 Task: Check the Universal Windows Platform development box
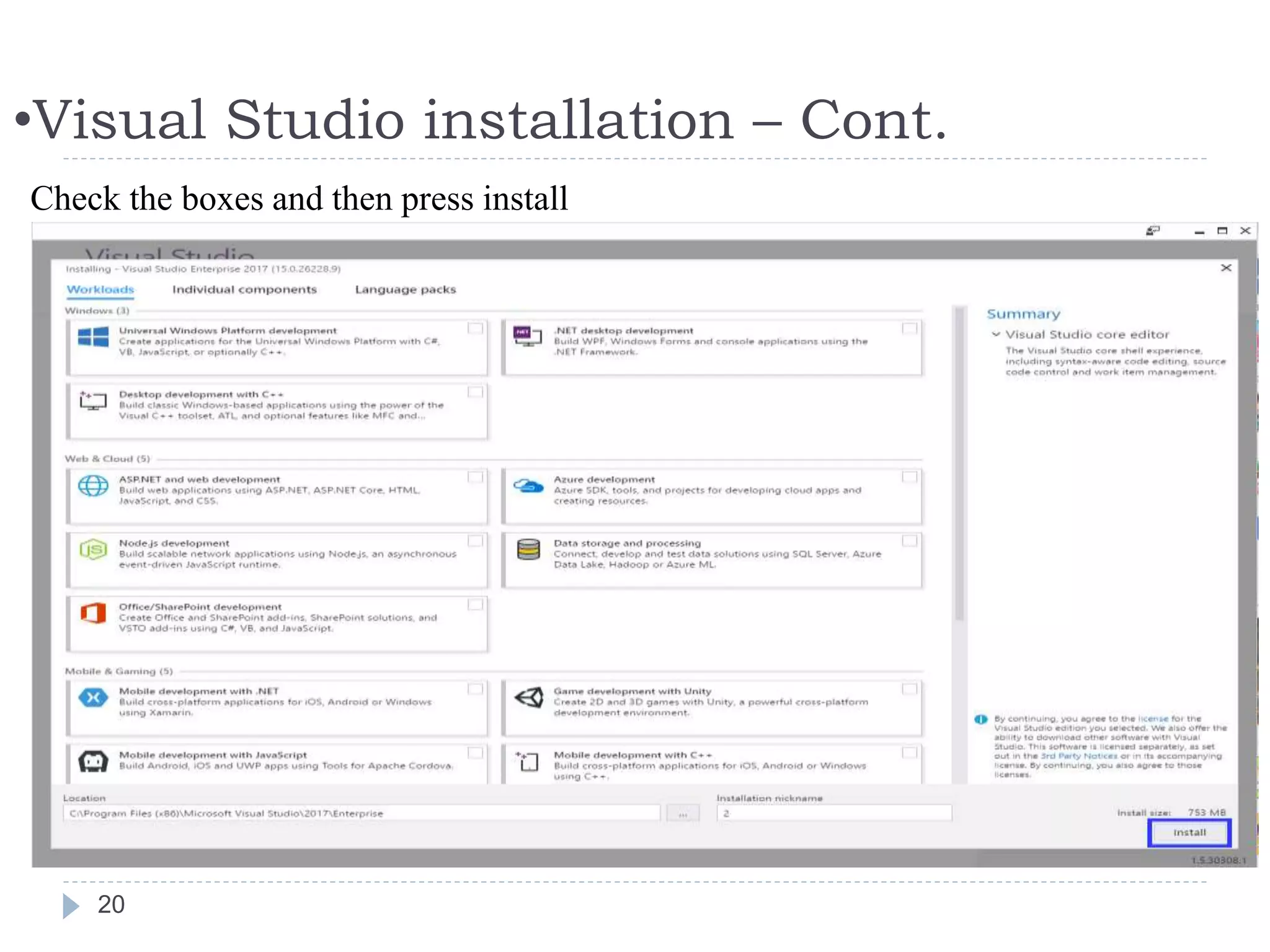(476, 328)
